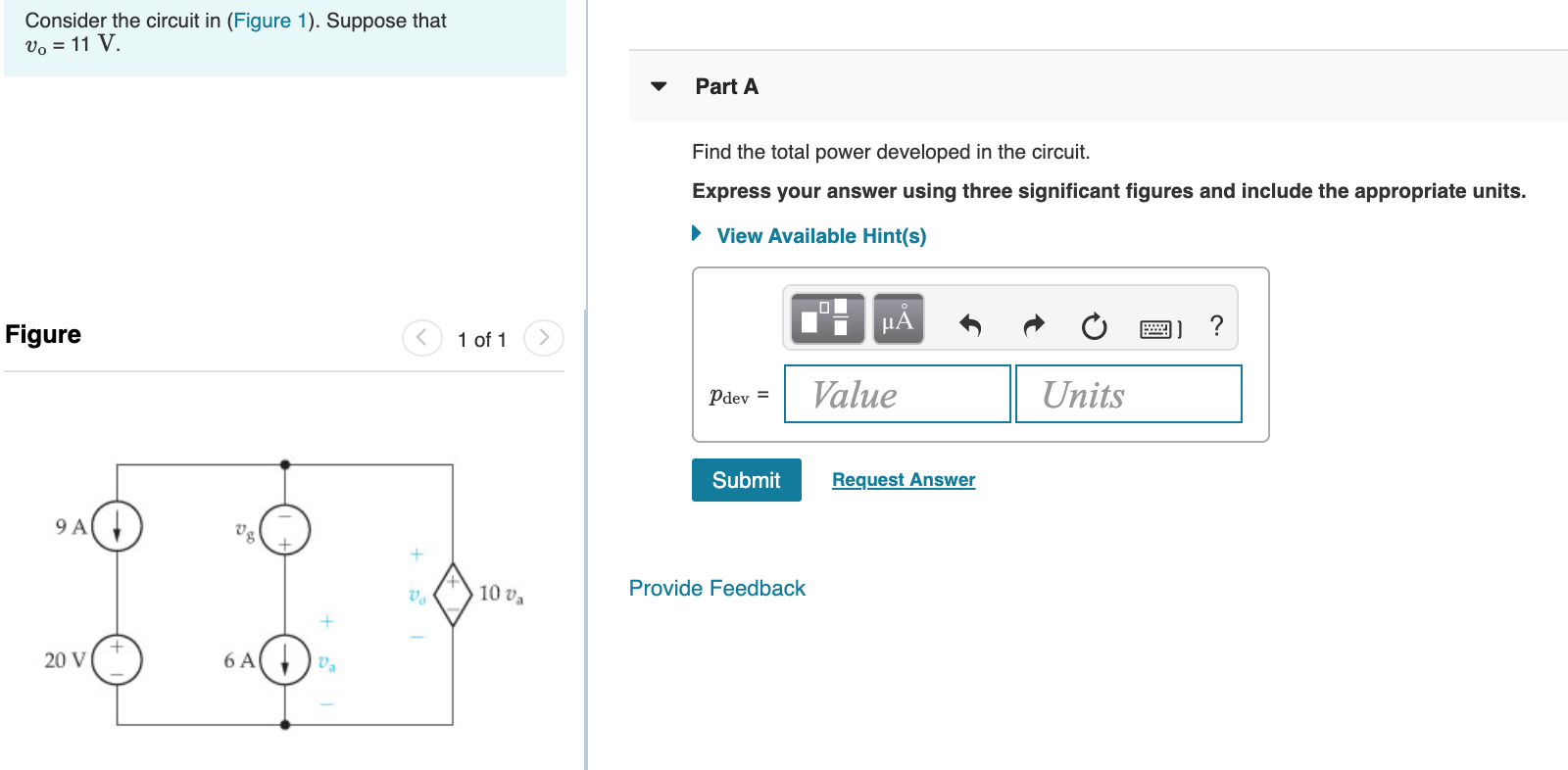Click the Request Answer link
The image size is (1568, 770).
tap(903, 479)
